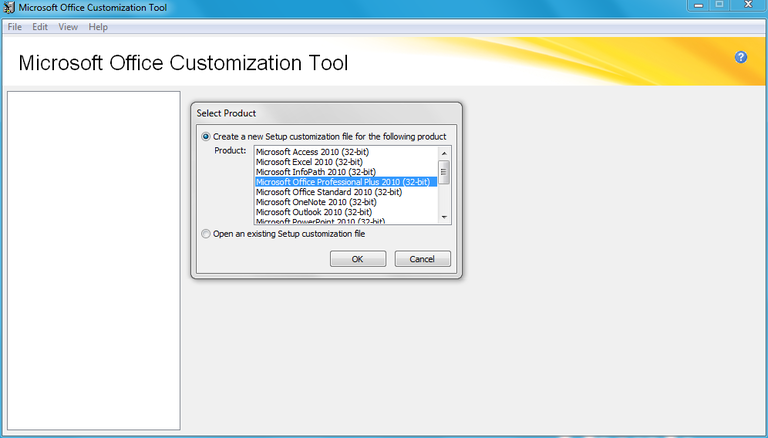Click the product list scroll down arrow
768x438 pixels.
(444, 218)
